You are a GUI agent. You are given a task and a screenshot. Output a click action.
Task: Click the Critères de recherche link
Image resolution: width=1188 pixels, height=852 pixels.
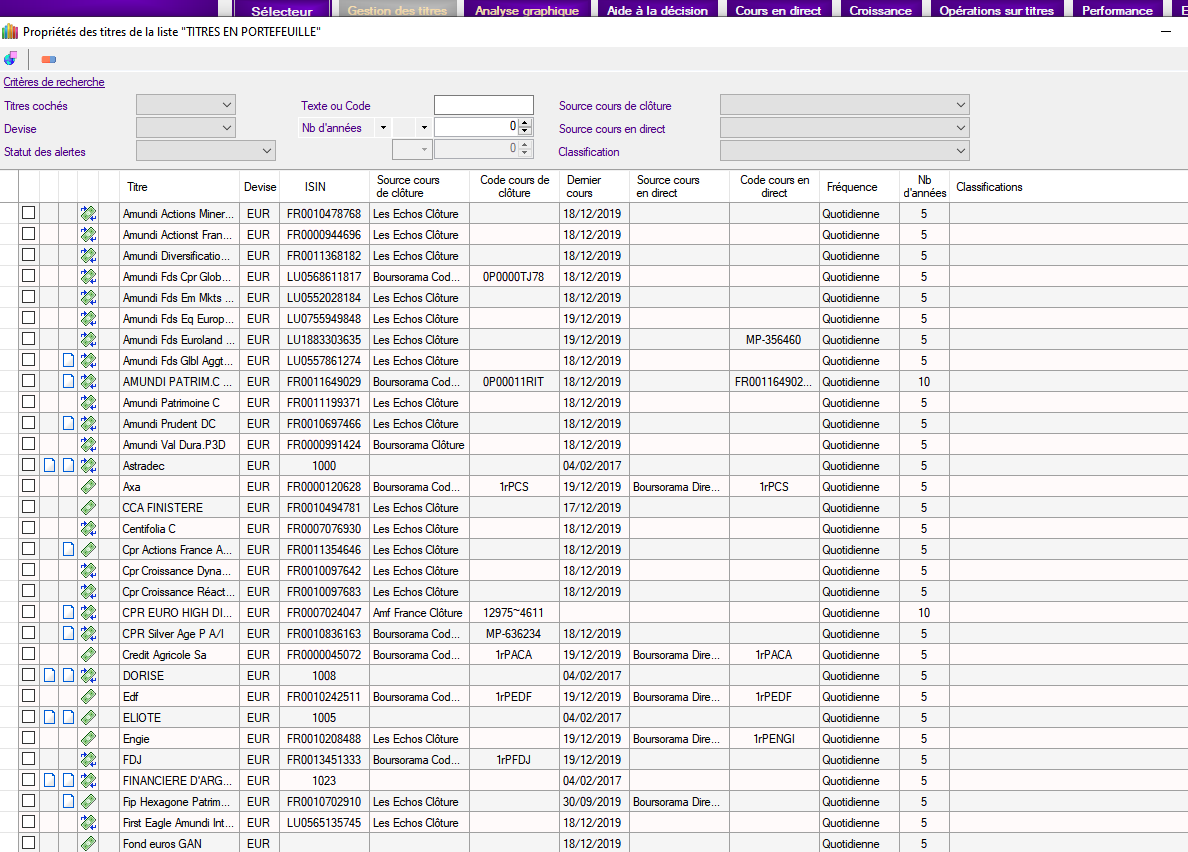pos(54,82)
